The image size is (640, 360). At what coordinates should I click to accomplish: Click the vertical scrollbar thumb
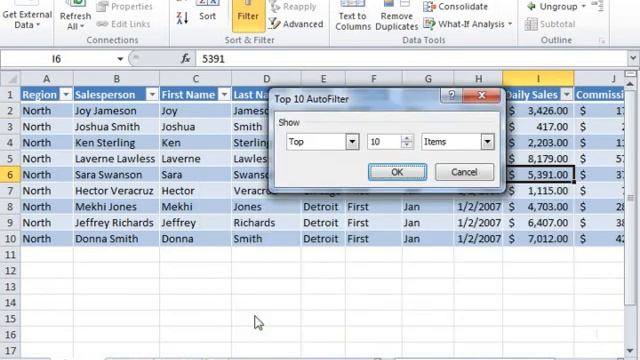[631, 198]
